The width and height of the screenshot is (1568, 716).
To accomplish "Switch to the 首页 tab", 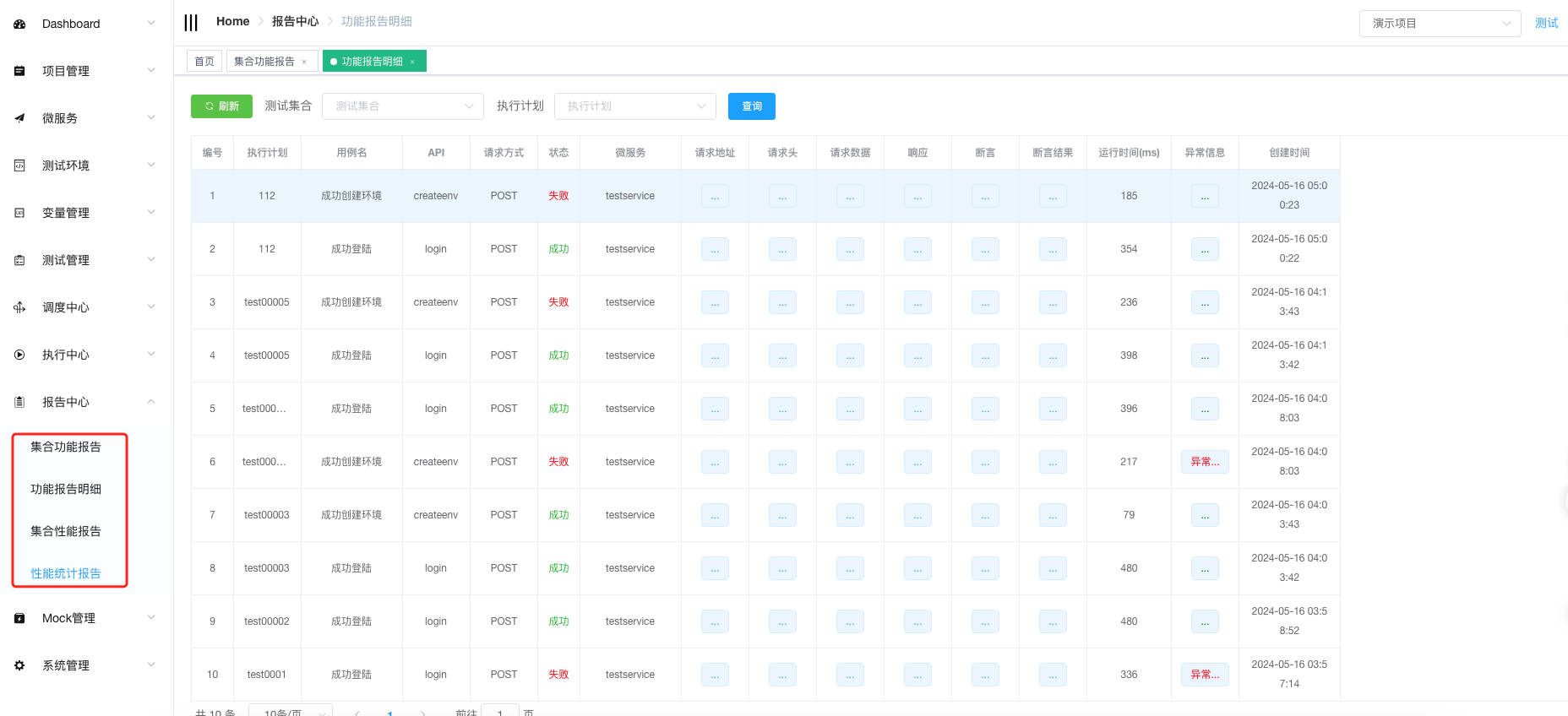I will coord(204,62).
